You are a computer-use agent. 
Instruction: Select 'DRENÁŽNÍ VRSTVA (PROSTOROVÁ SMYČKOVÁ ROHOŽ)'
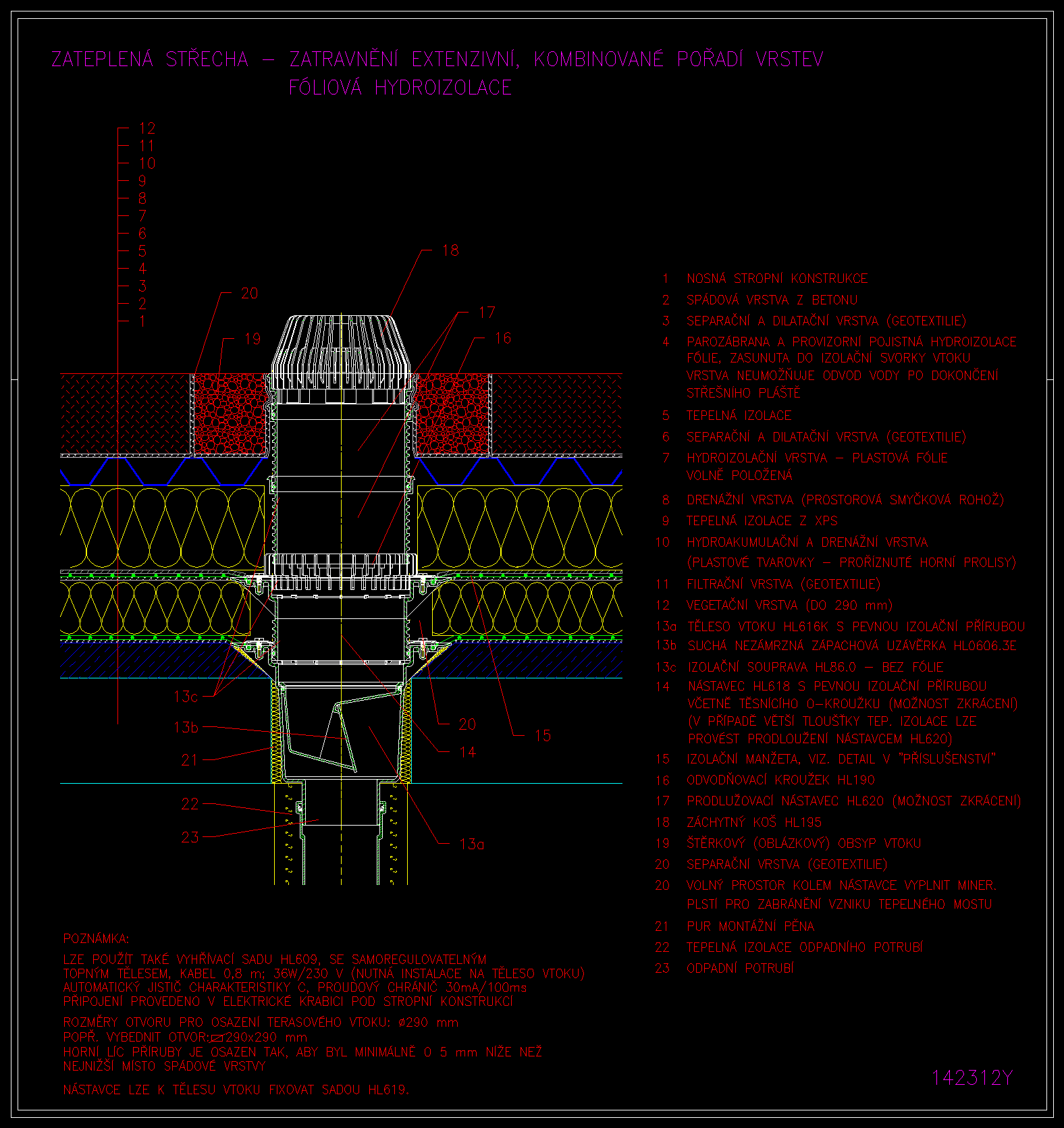[845, 500]
